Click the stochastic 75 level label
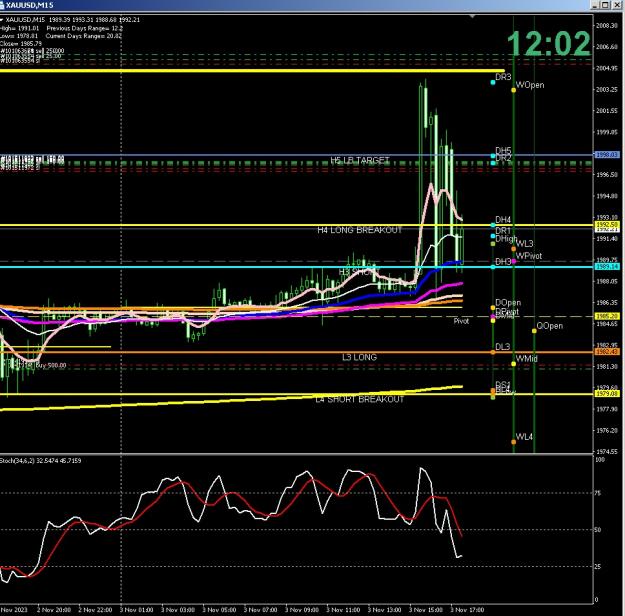The width and height of the screenshot is (625, 616). 597,493
